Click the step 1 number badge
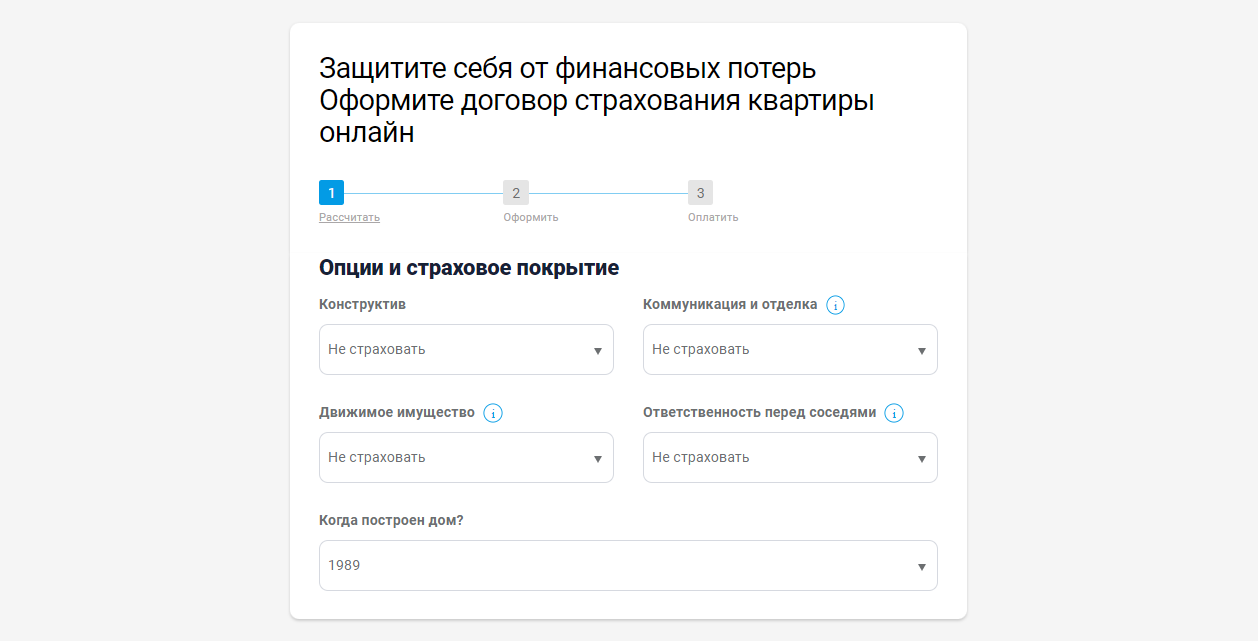Screen dimensions: 1258x641 331,193
